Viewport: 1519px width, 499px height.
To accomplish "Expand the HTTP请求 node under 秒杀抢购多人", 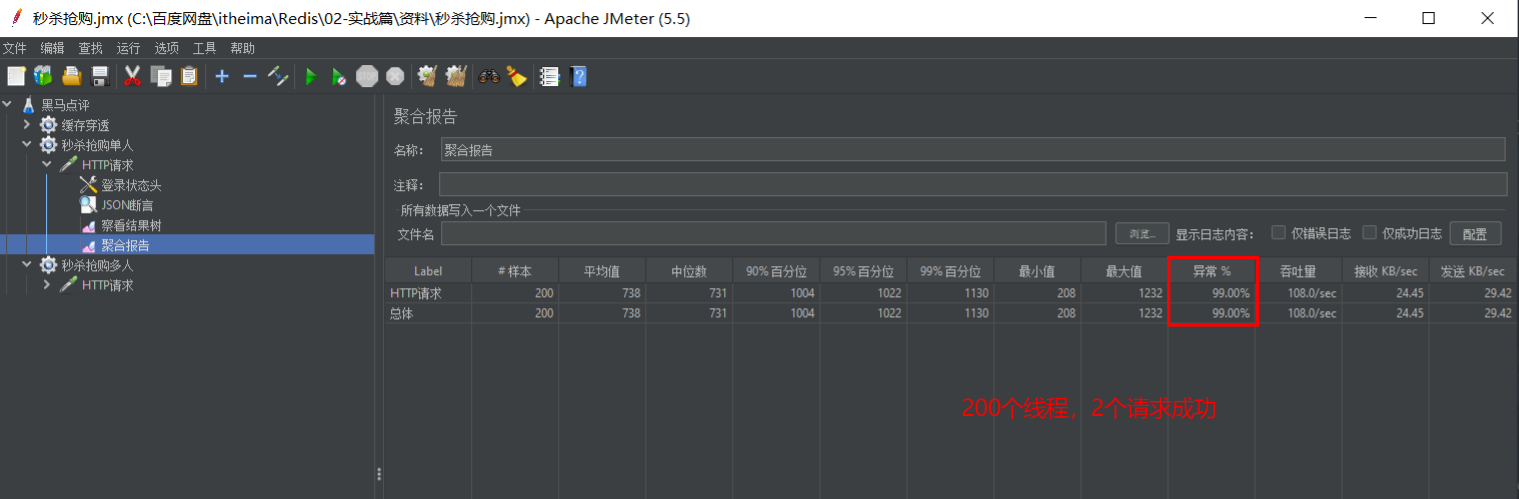I will point(47,285).
